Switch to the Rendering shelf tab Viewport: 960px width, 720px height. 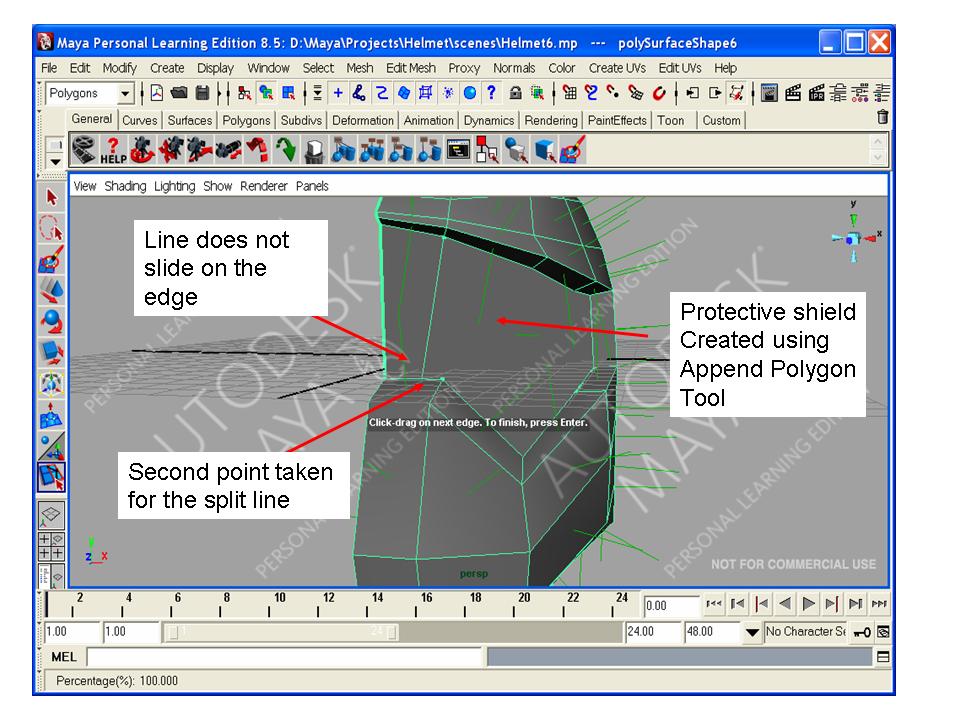click(550, 121)
